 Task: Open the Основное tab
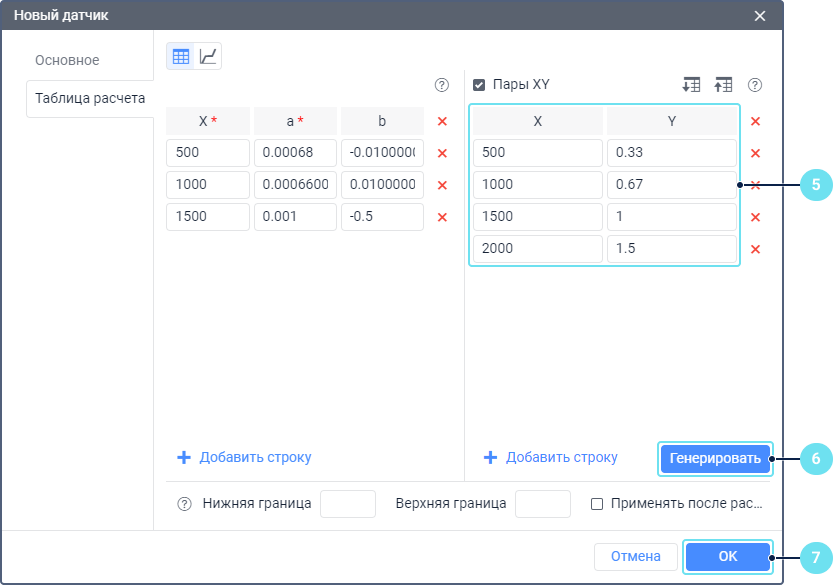pyautogui.click(x=67, y=60)
